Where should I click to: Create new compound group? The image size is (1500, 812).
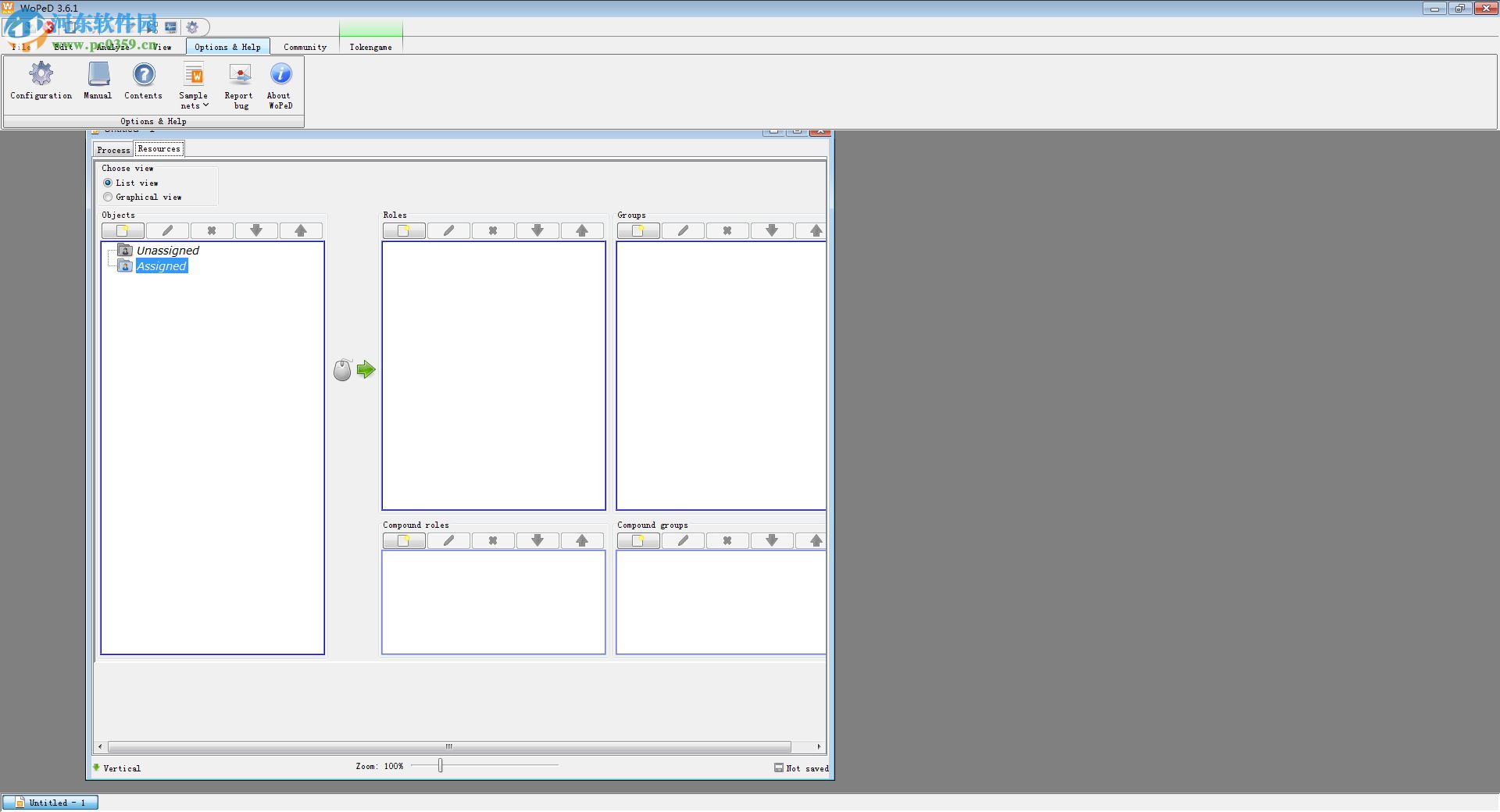click(638, 540)
